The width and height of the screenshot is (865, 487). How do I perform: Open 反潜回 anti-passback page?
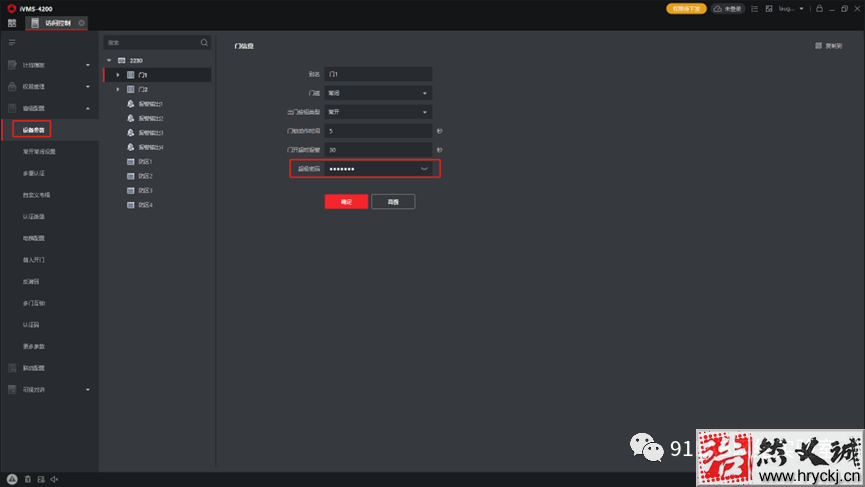click(31, 281)
